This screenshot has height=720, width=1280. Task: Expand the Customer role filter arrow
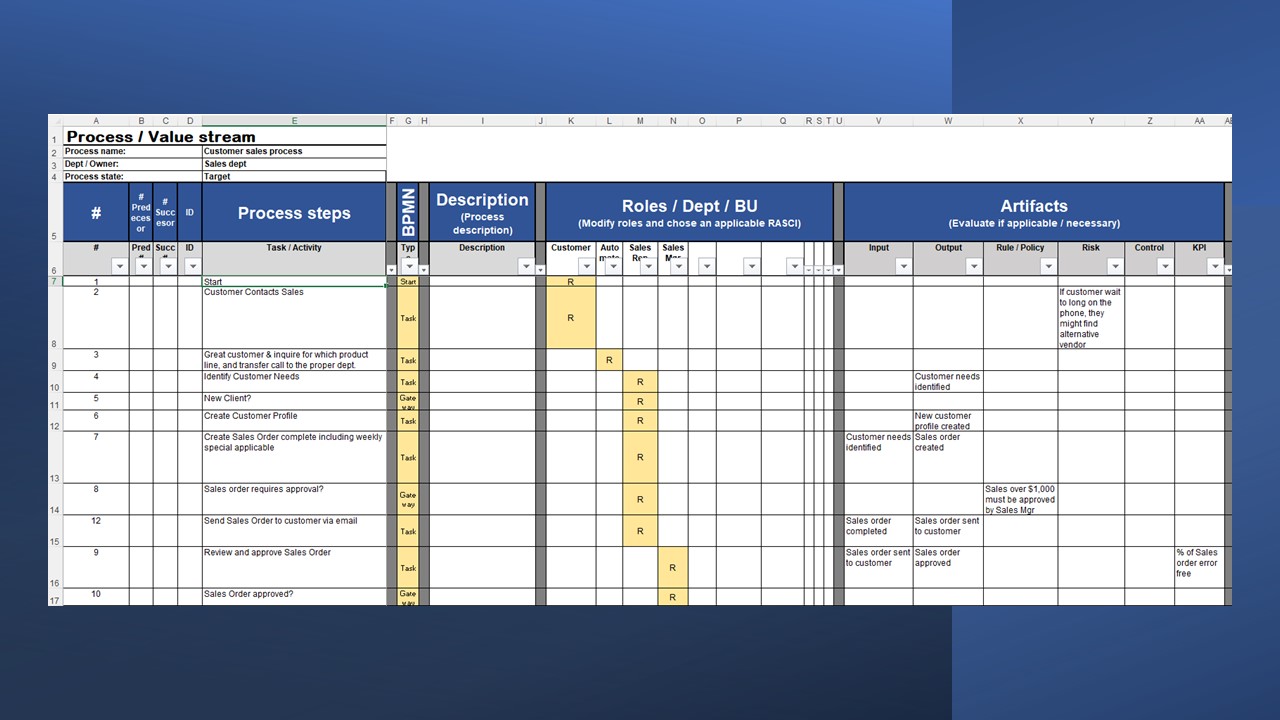(x=586, y=267)
